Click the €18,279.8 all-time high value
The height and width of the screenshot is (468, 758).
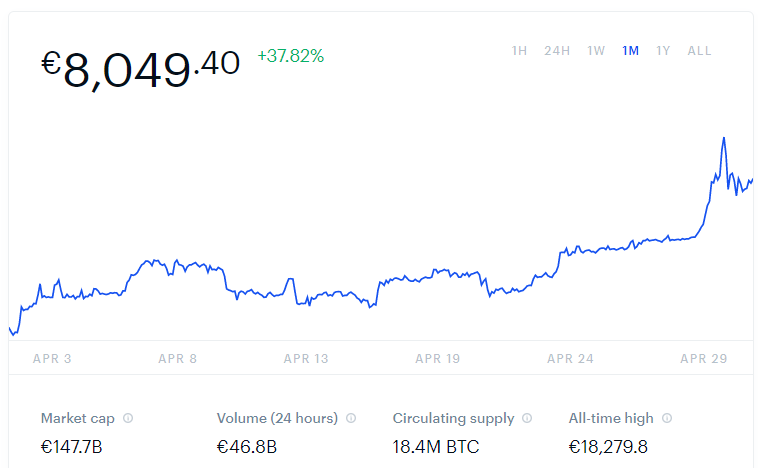608,447
